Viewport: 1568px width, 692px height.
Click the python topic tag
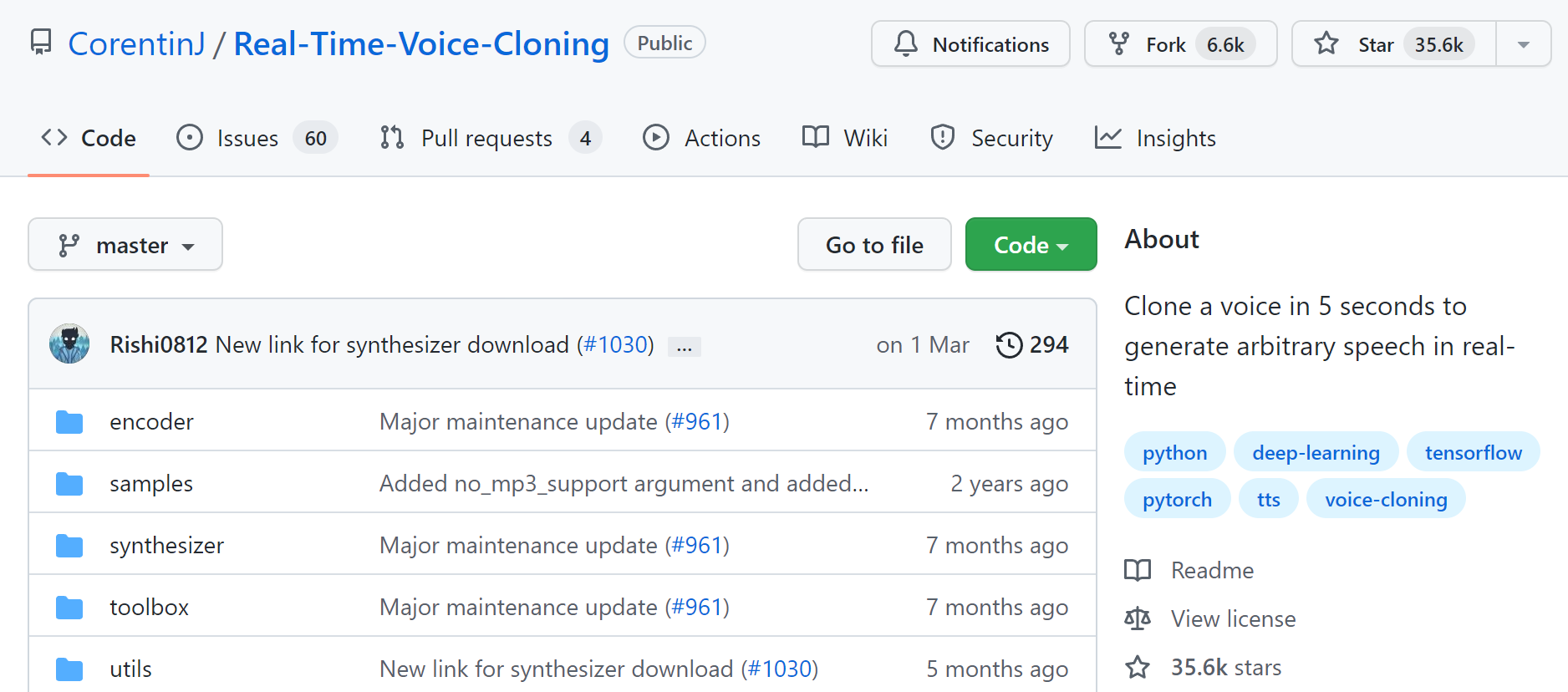[x=1175, y=452]
